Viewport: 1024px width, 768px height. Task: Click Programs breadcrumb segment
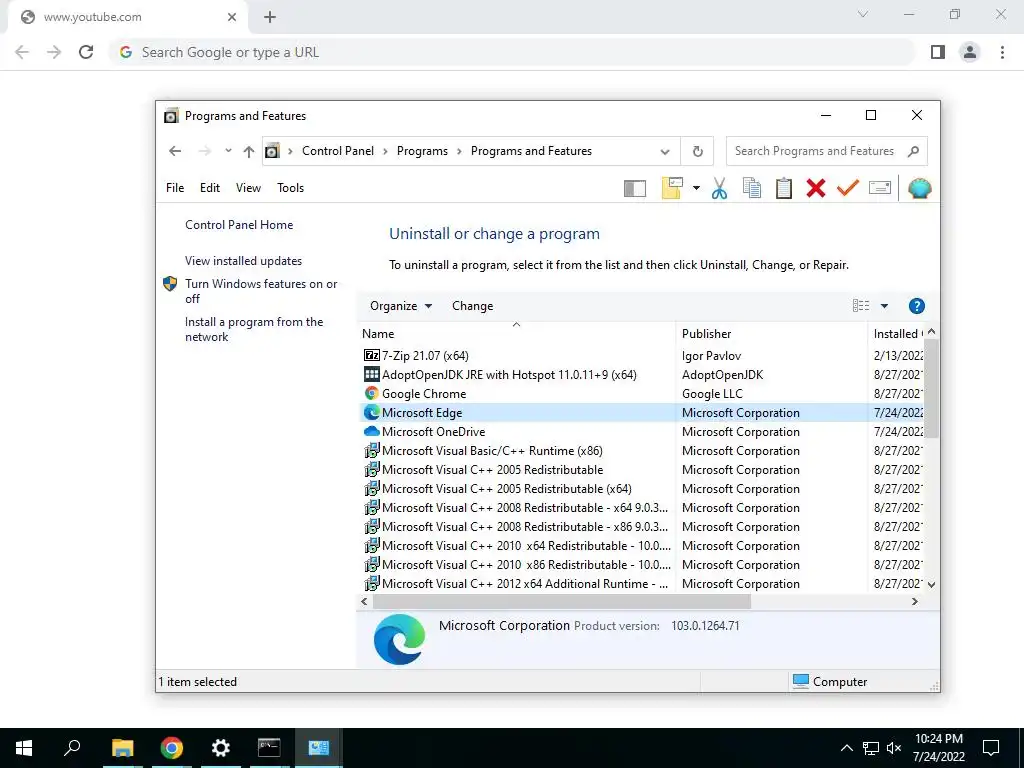point(423,151)
